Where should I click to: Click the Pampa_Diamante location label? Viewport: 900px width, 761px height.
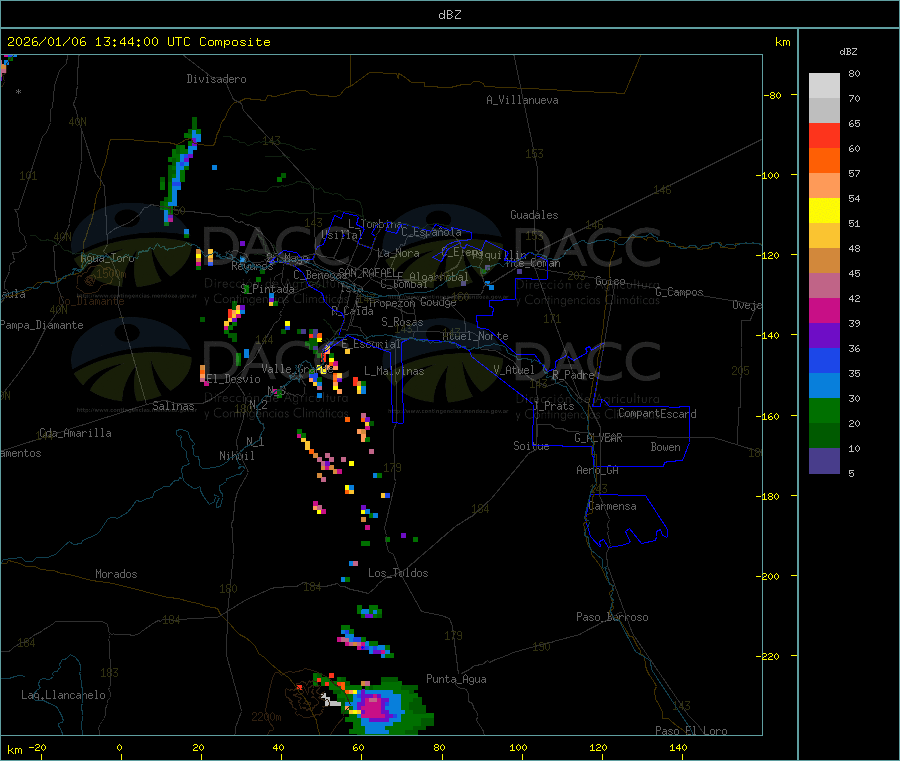click(42, 325)
